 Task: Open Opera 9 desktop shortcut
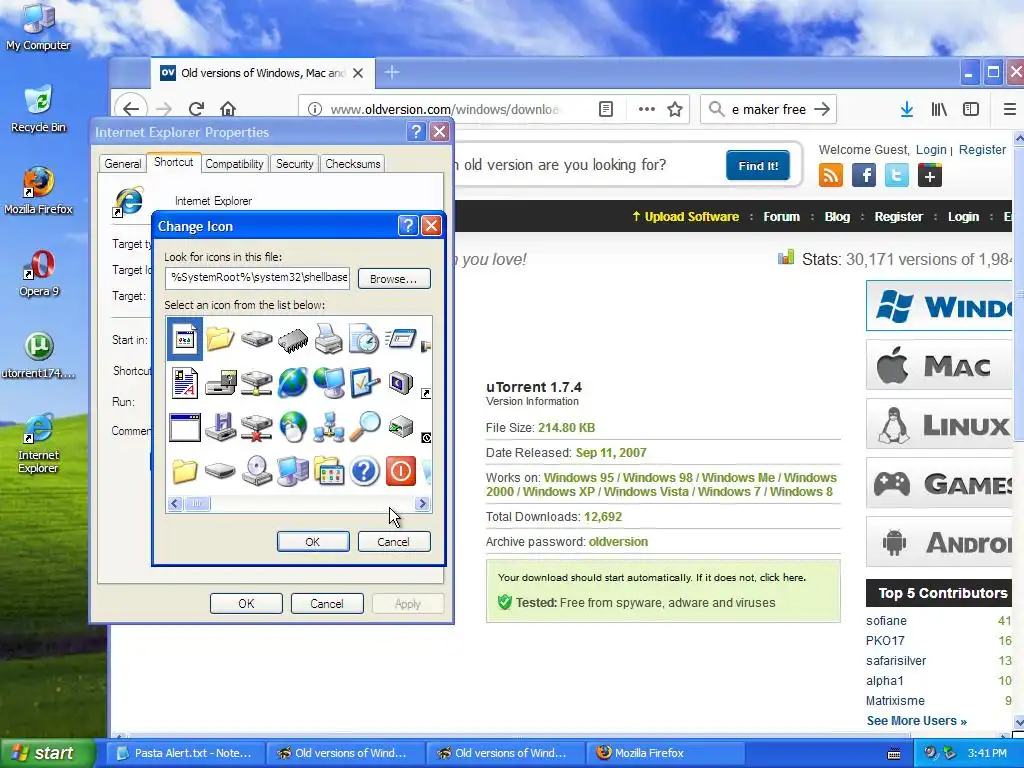point(39,273)
